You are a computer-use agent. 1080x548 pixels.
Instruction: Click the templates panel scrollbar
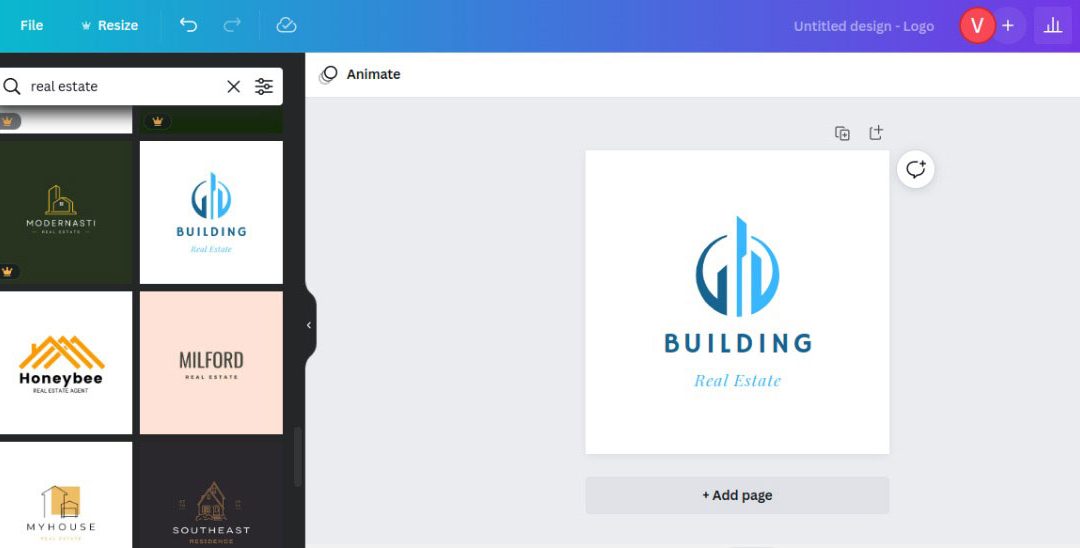pyautogui.click(x=298, y=457)
